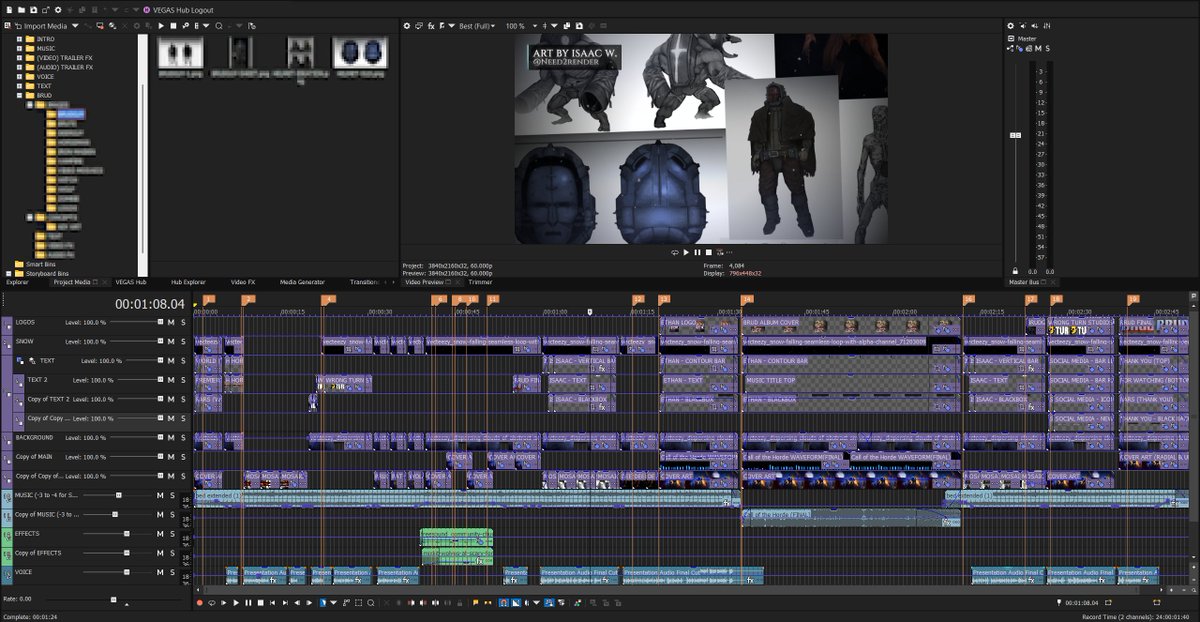Click the save snapshot to file icon

579,26
